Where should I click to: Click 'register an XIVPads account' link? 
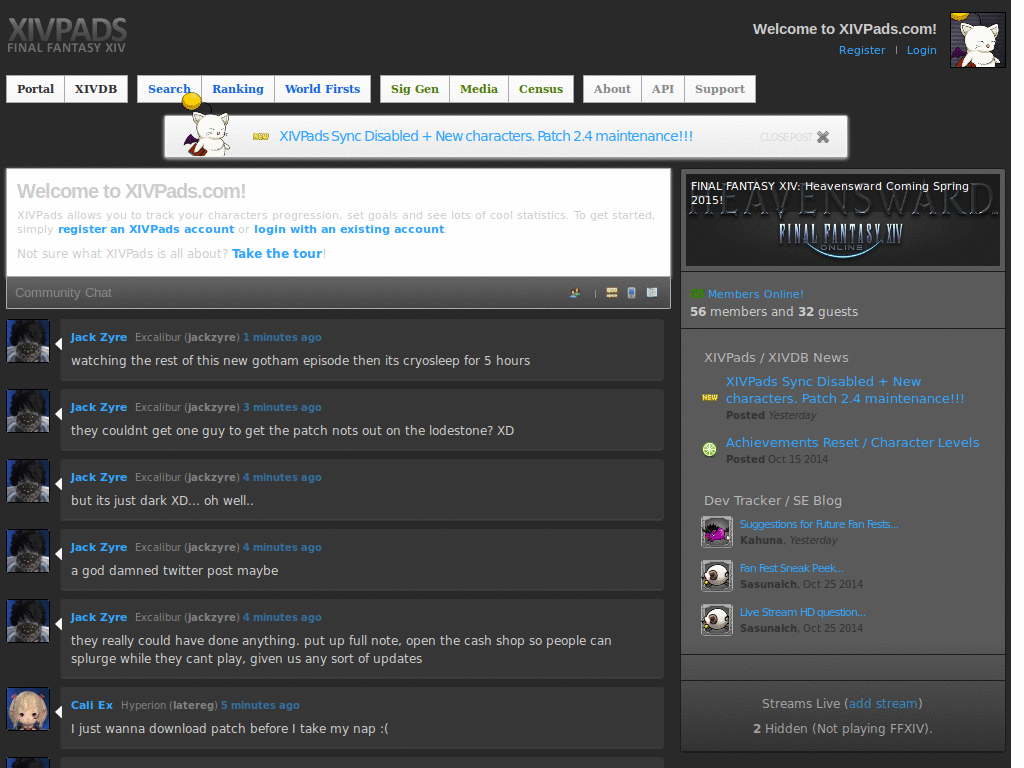[146, 229]
